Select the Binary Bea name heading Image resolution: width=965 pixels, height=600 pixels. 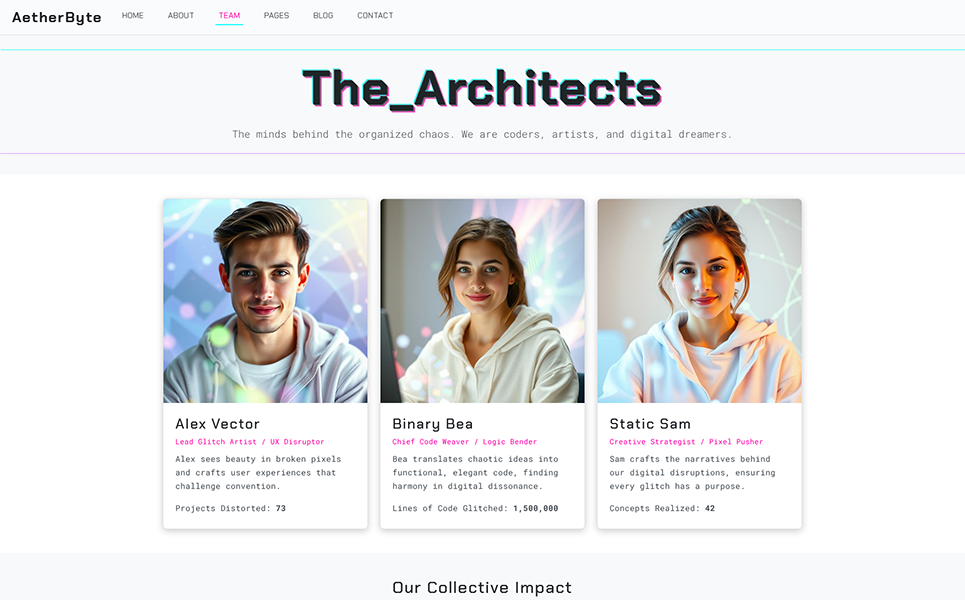point(433,424)
